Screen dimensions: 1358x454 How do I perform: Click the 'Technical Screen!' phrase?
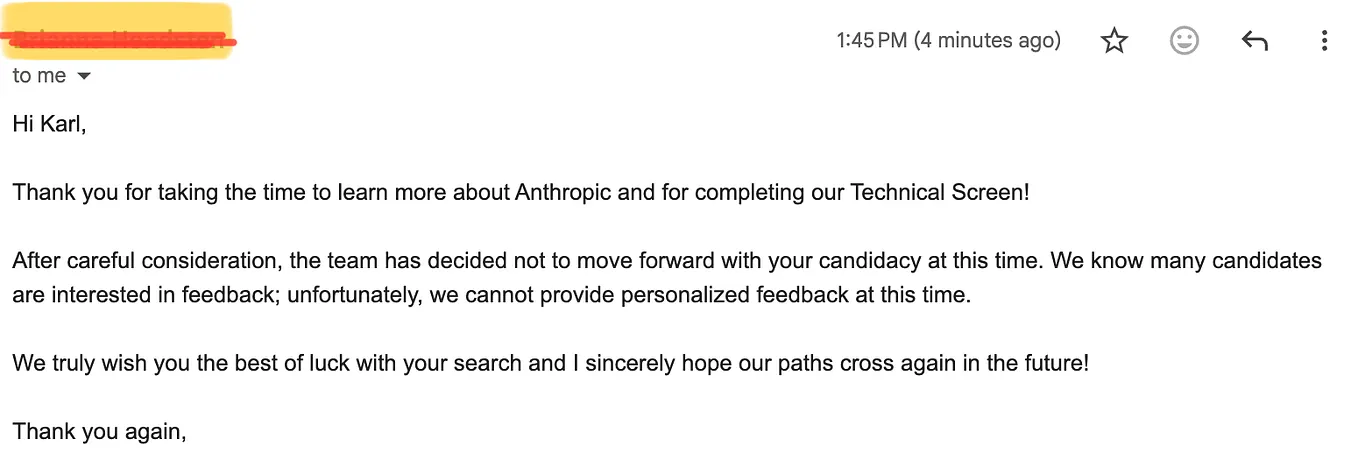[x=939, y=192]
